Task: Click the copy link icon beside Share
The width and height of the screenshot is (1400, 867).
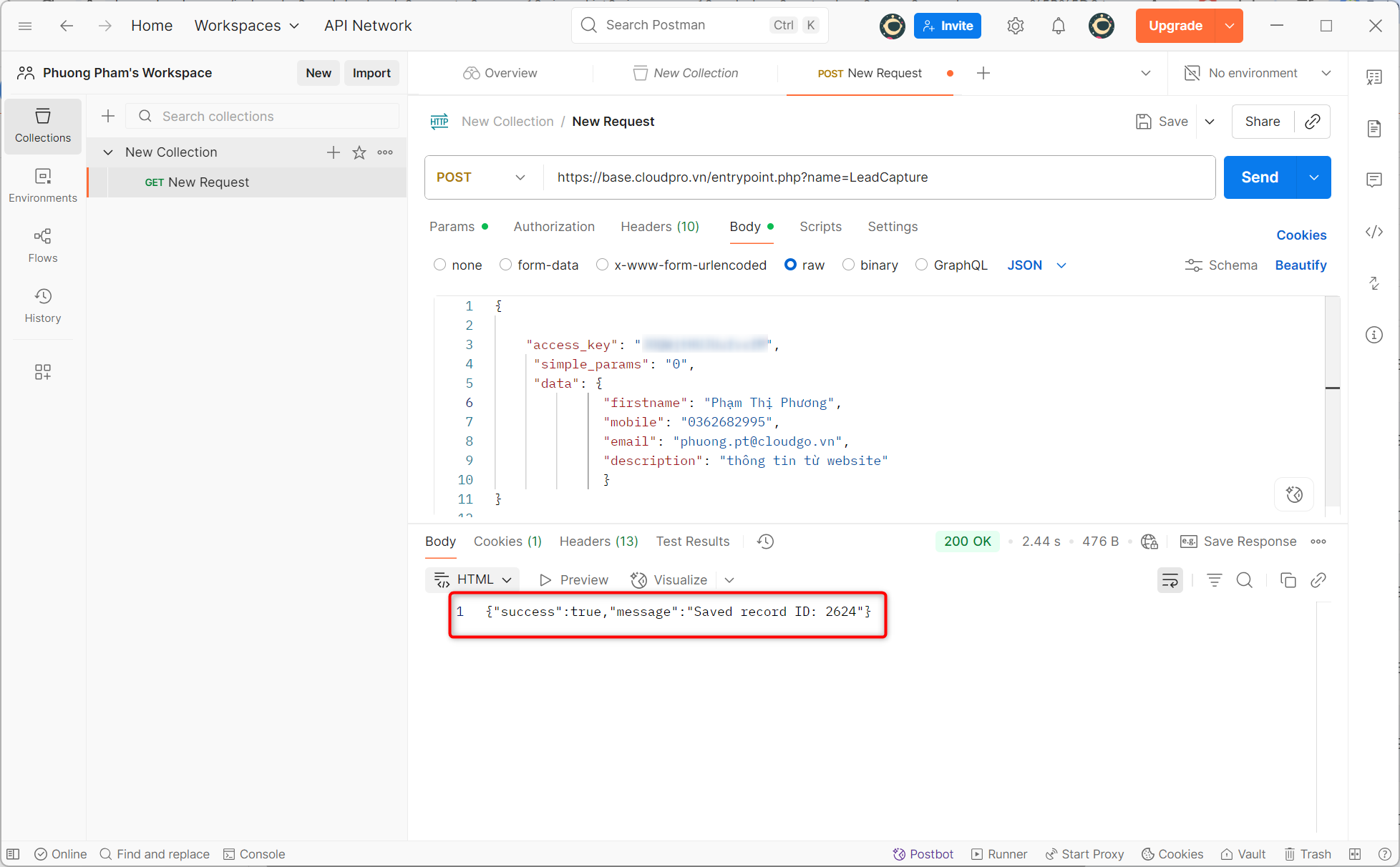Action: [1312, 122]
